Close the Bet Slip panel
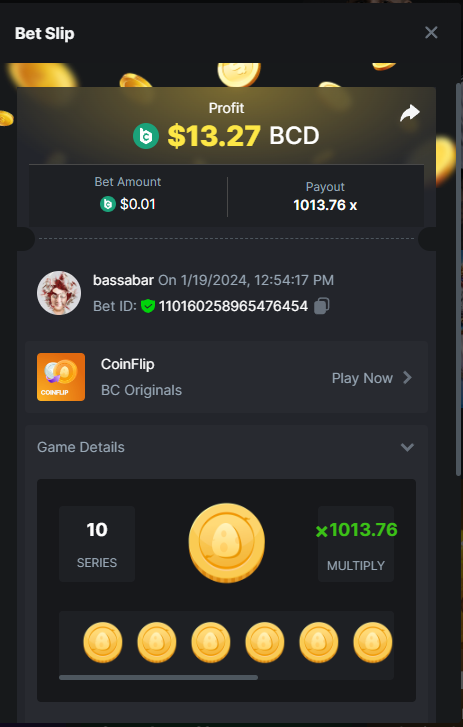Viewport: 463px width, 727px height. click(431, 32)
